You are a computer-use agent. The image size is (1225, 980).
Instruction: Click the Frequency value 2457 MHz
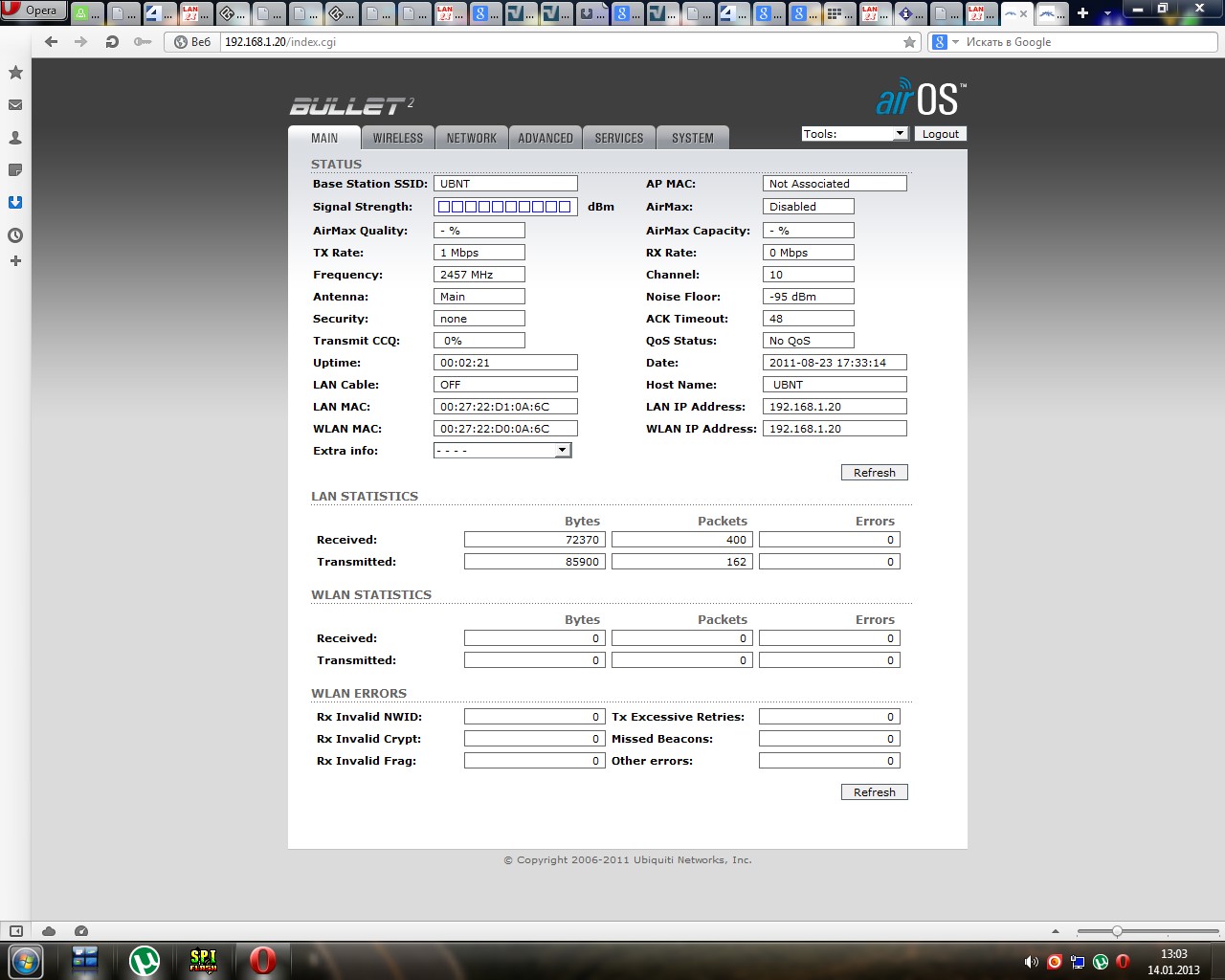(x=479, y=275)
